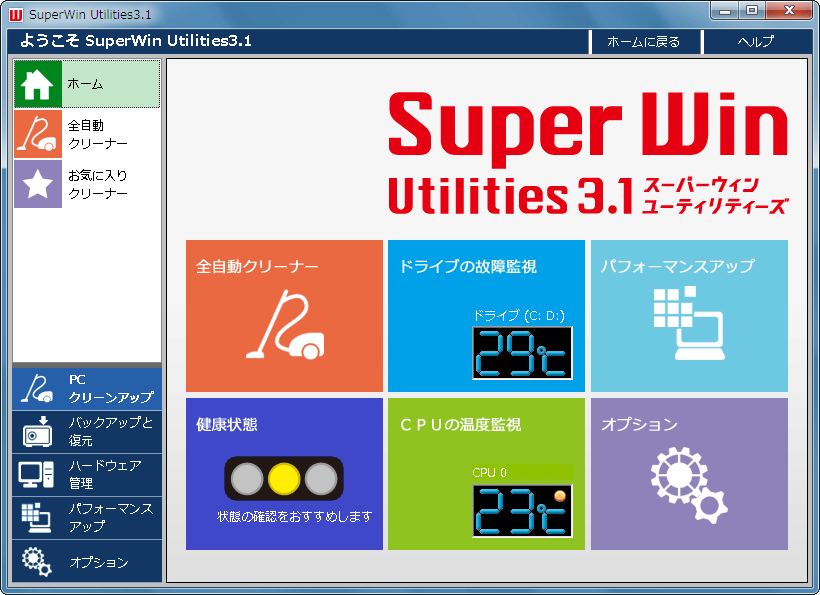Click the backup safe icon

(37, 431)
